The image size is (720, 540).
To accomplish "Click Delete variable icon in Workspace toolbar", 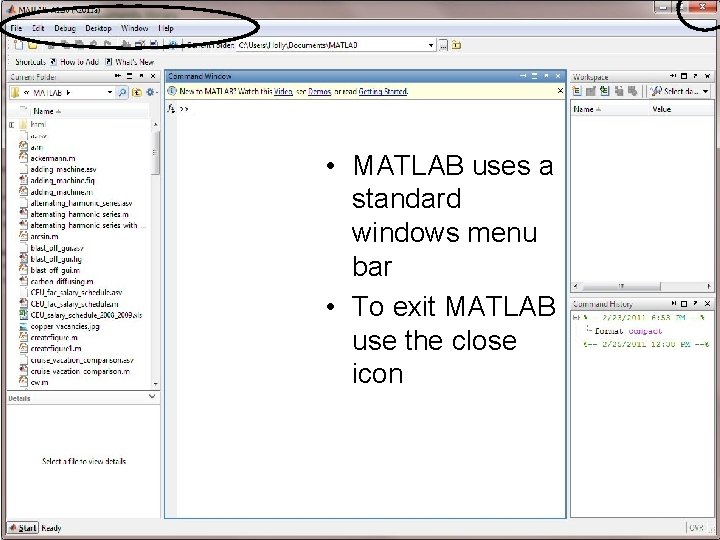I will click(x=633, y=91).
